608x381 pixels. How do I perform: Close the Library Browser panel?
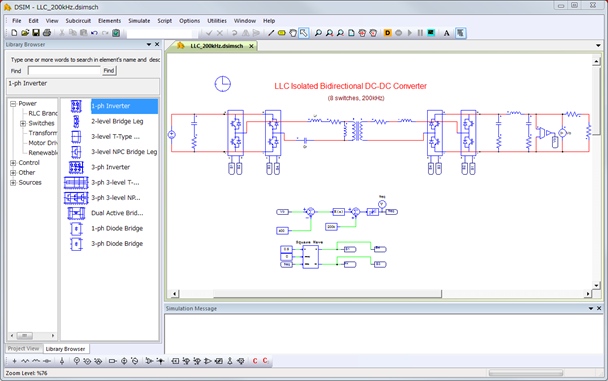(x=157, y=45)
